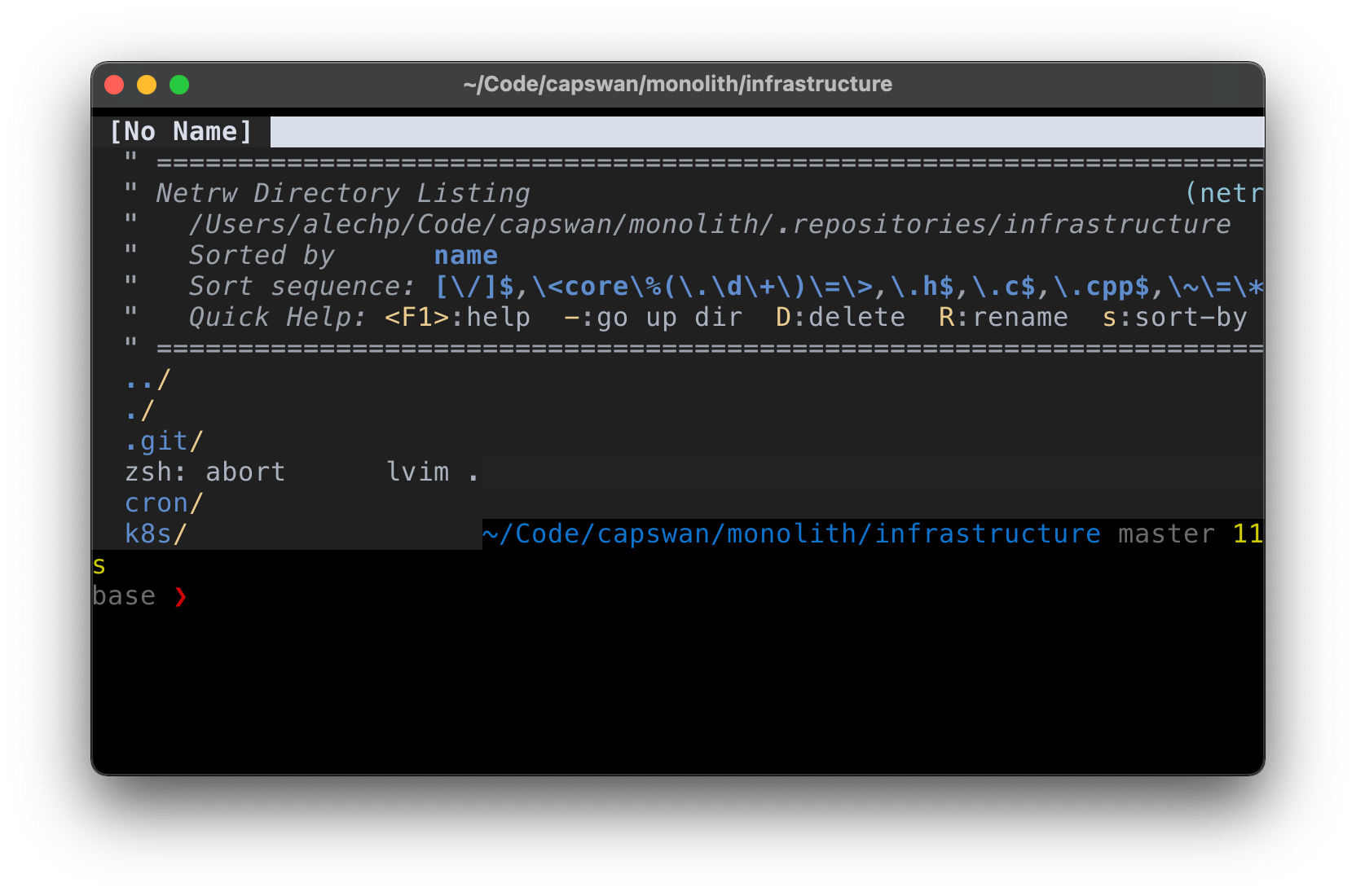Expand the Sort sequence line
The height and width of the screenshot is (896, 1356).
[x=302, y=286]
